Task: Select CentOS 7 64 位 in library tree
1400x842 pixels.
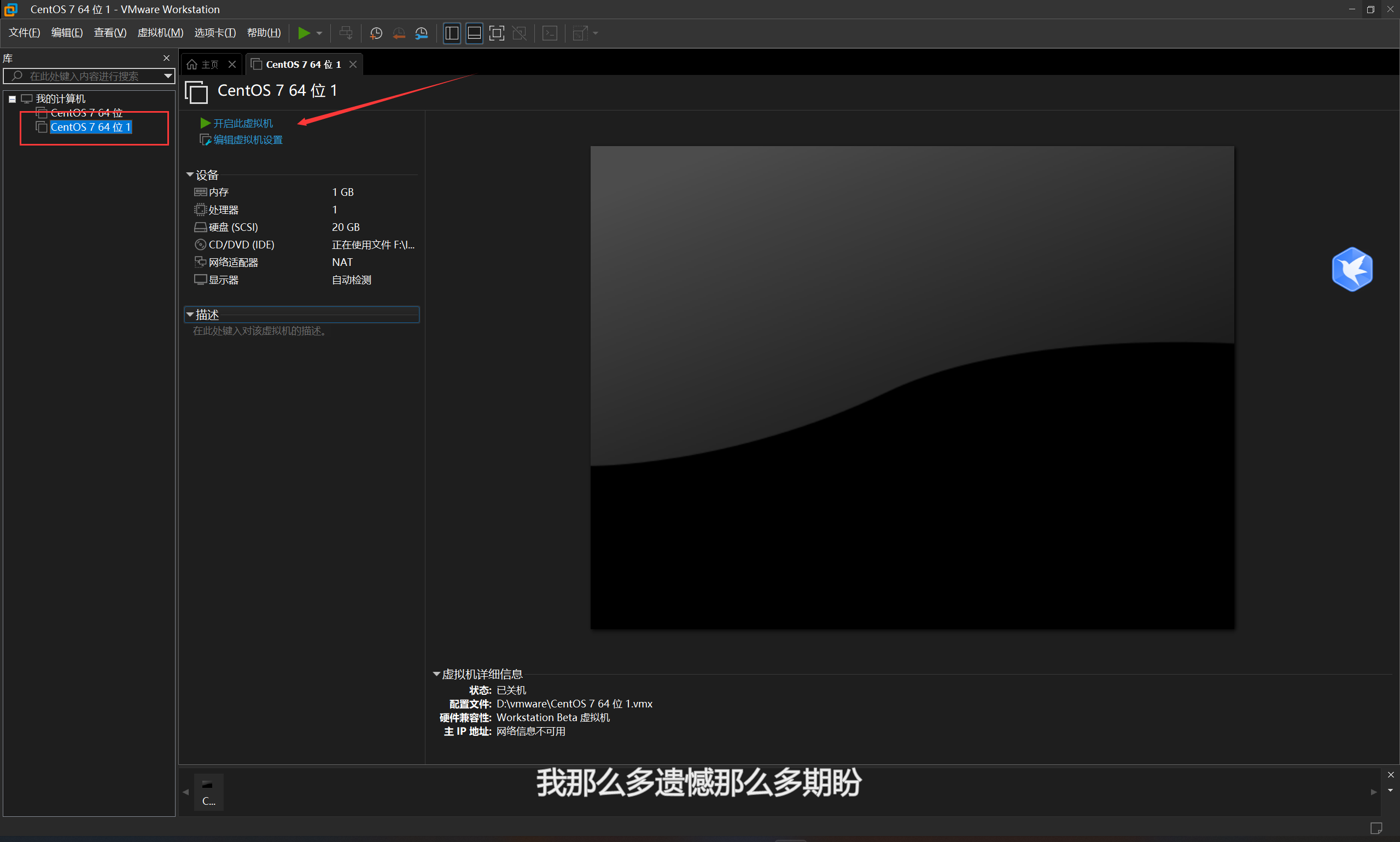Action: tap(86, 113)
